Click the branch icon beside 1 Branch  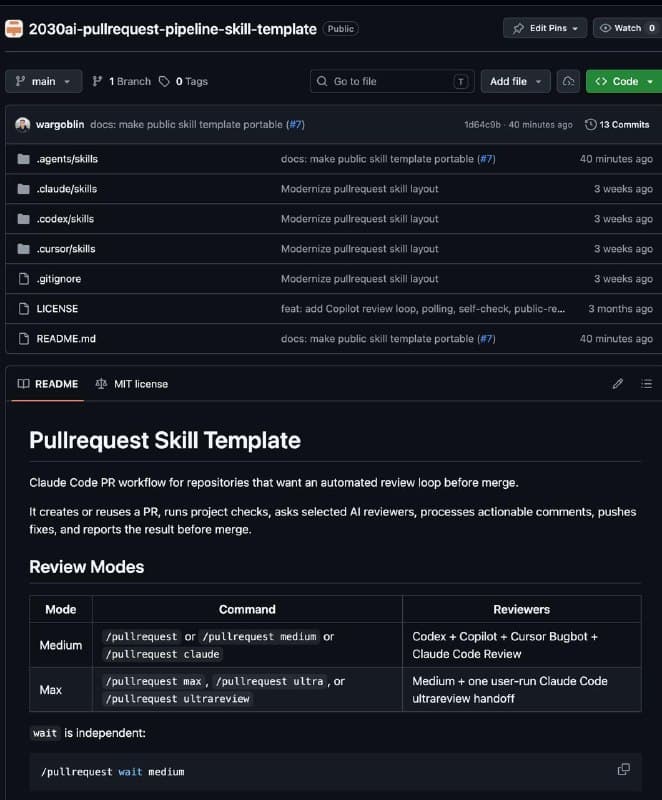97,81
